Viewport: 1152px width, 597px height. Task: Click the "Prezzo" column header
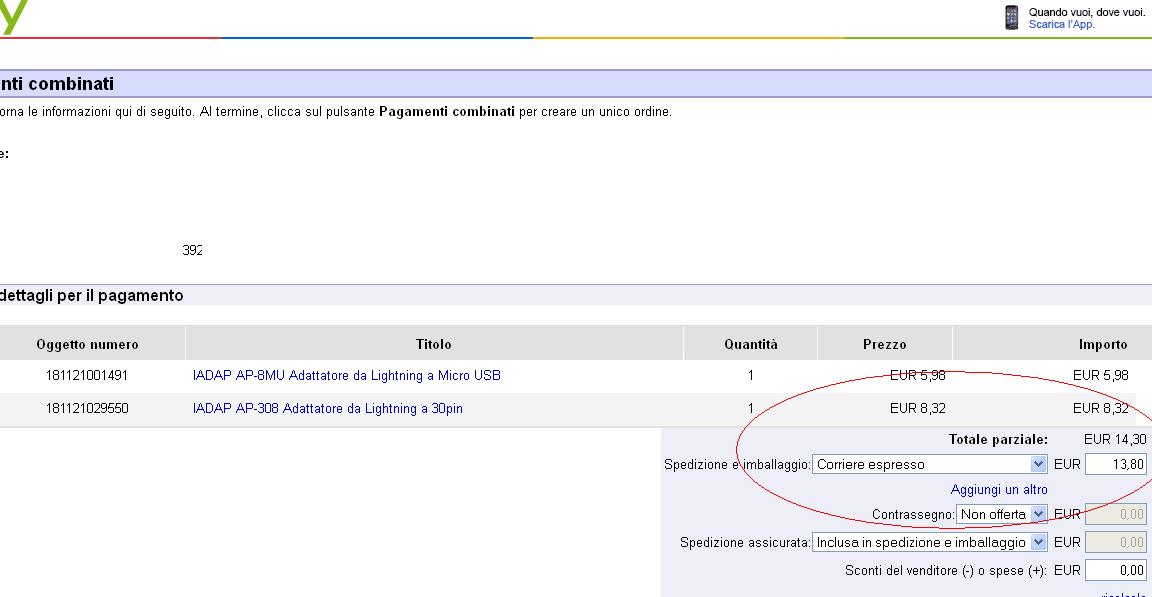pos(884,344)
